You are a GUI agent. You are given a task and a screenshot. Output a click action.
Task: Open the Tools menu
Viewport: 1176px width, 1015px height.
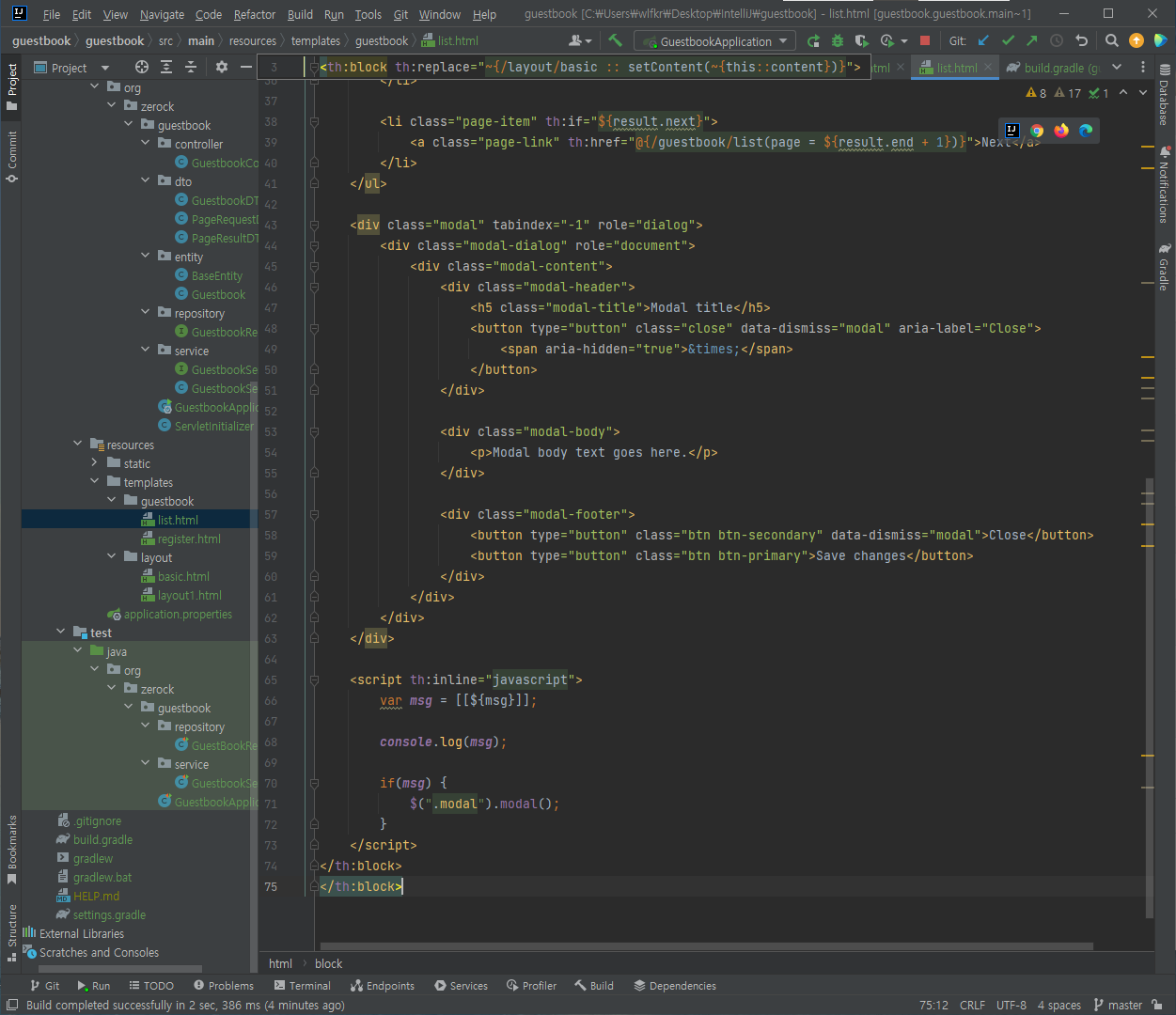click(368, 14)
